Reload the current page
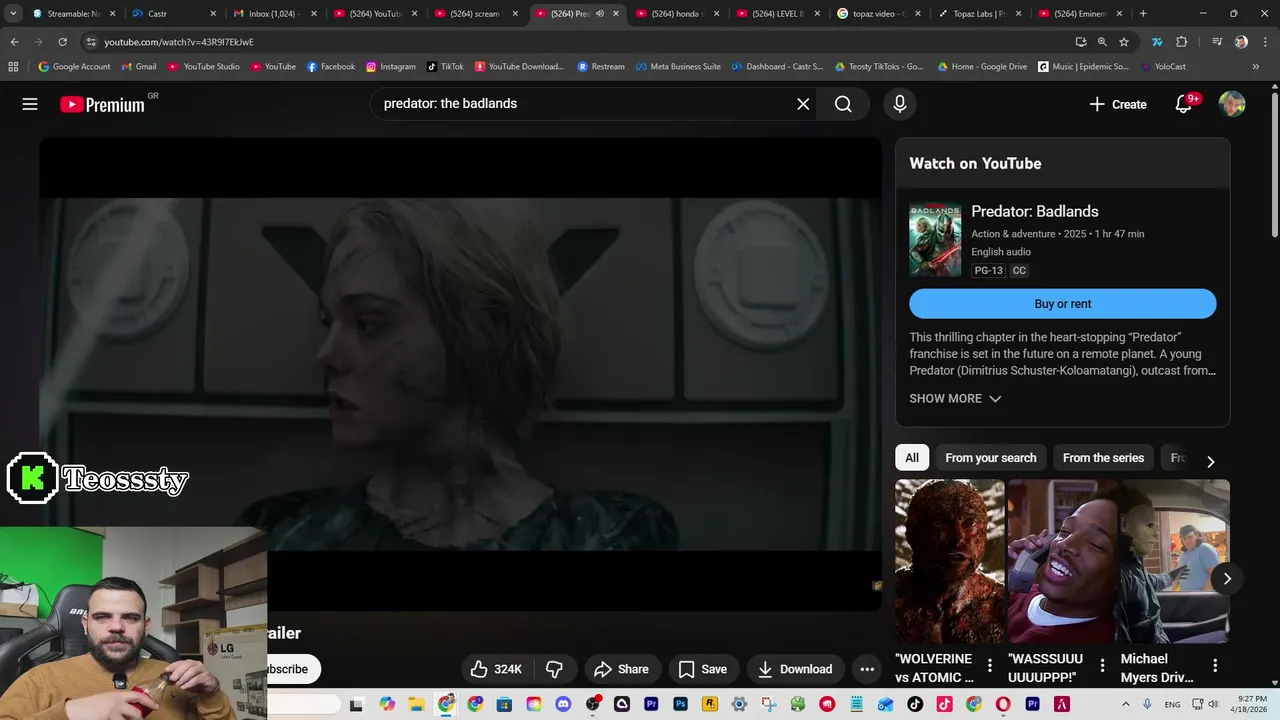The image size is (1280, 720). (x=62, y=42)
